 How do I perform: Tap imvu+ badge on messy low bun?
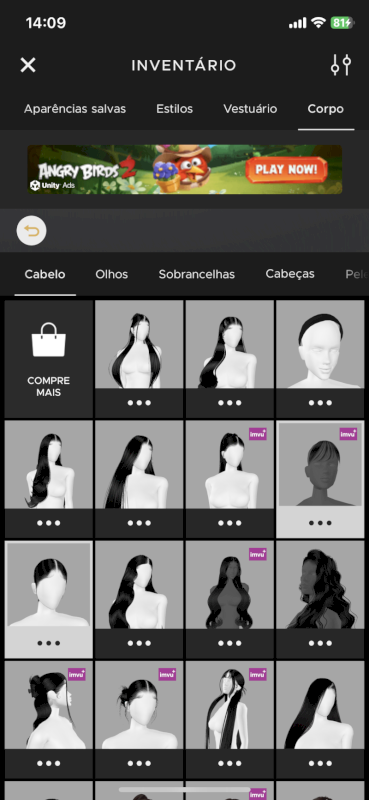(x=167, y=674)
